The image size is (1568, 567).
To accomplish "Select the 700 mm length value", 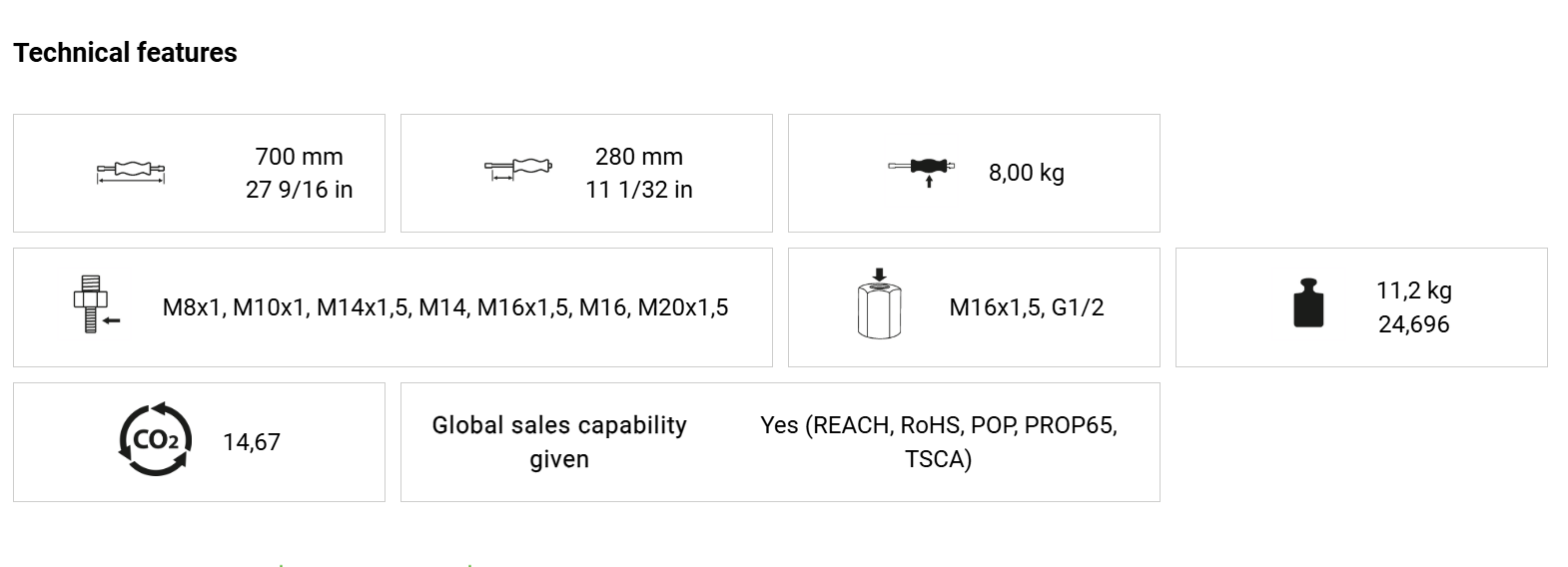I will coord(299,157).
